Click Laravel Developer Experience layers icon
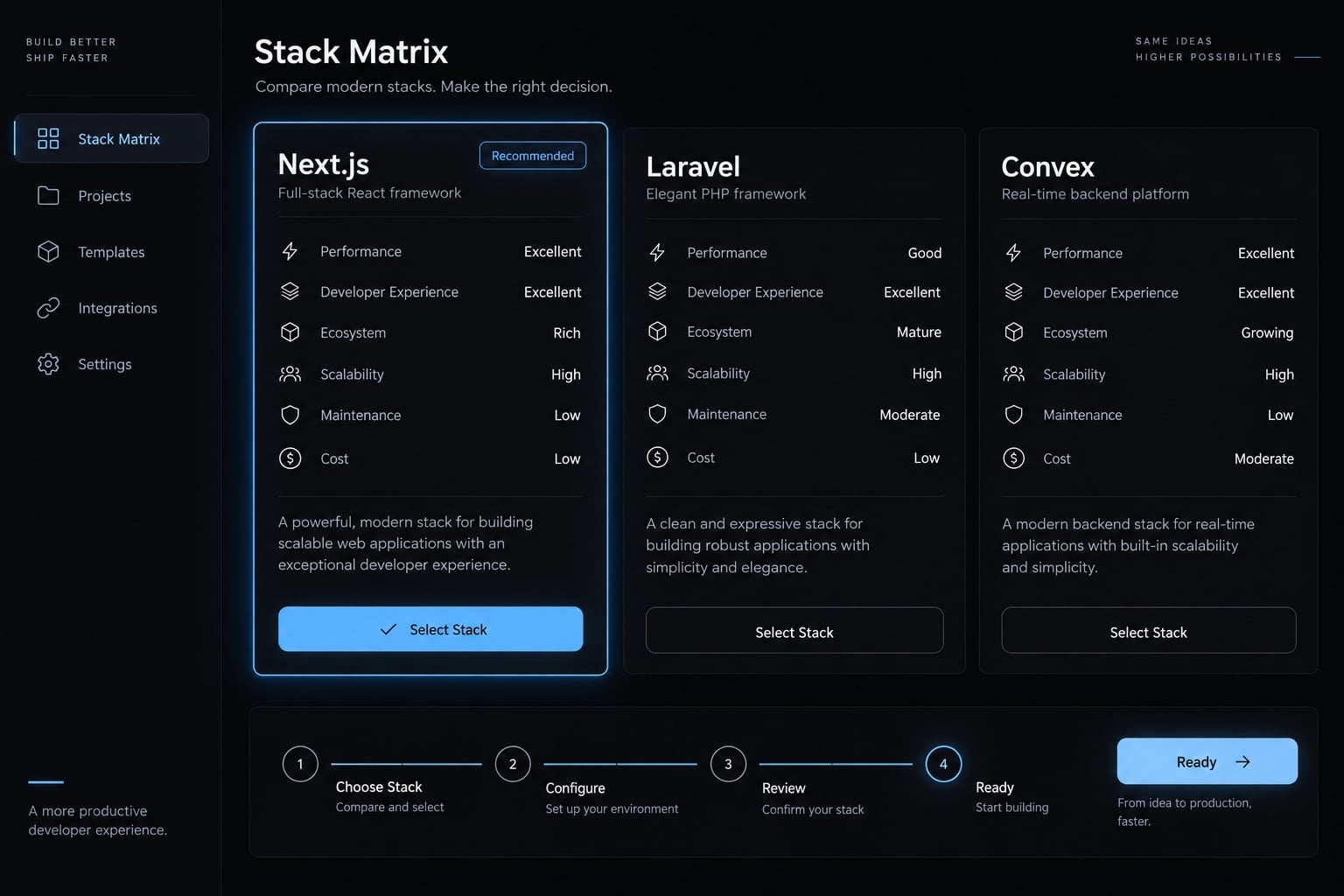The image size is (1344, 896). [657, 291]
